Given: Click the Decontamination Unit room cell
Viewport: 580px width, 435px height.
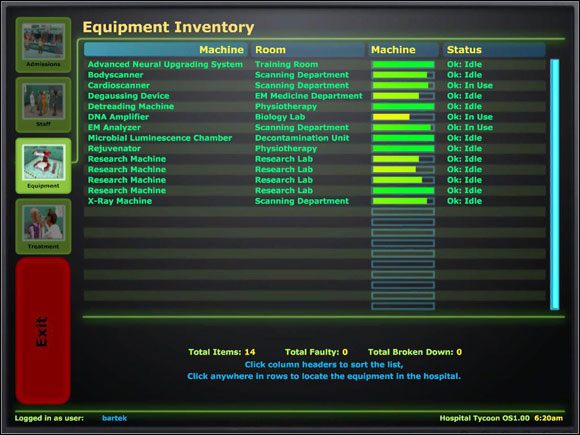Looking at the screenshot, I should click(302, 138).
